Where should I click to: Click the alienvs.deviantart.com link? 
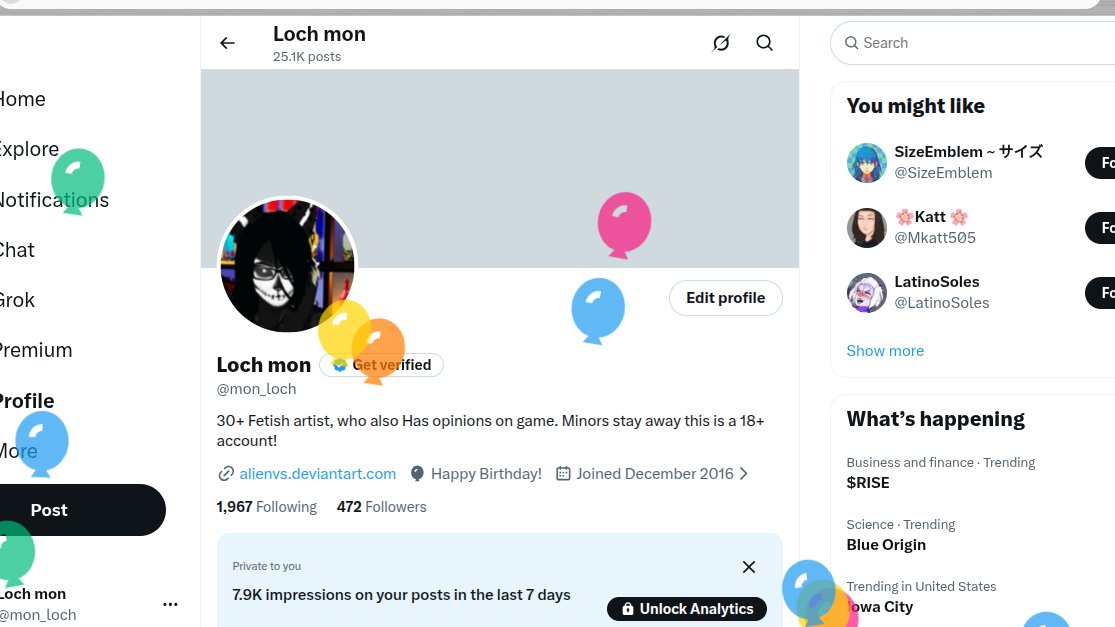pos(317,474)
